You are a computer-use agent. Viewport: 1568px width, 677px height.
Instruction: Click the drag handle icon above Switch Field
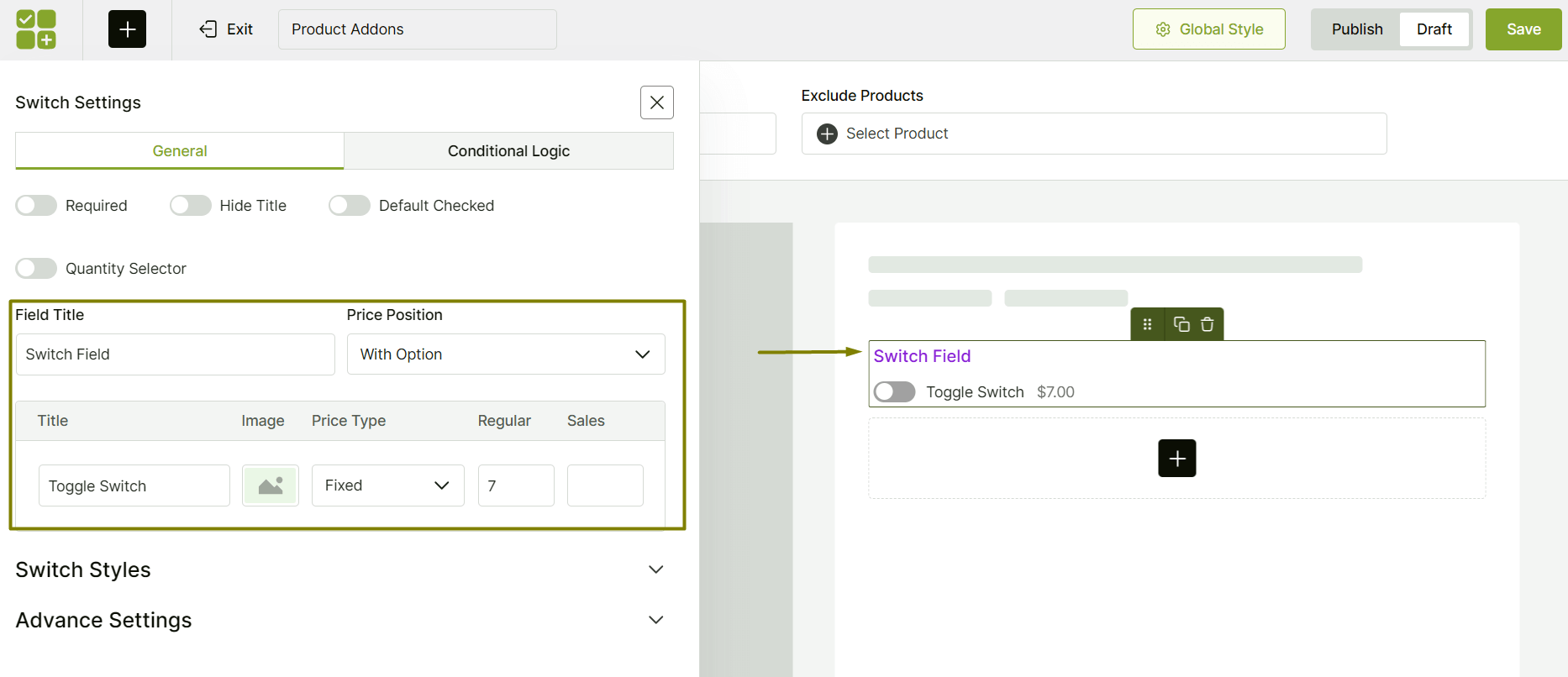click(1147, 324)
